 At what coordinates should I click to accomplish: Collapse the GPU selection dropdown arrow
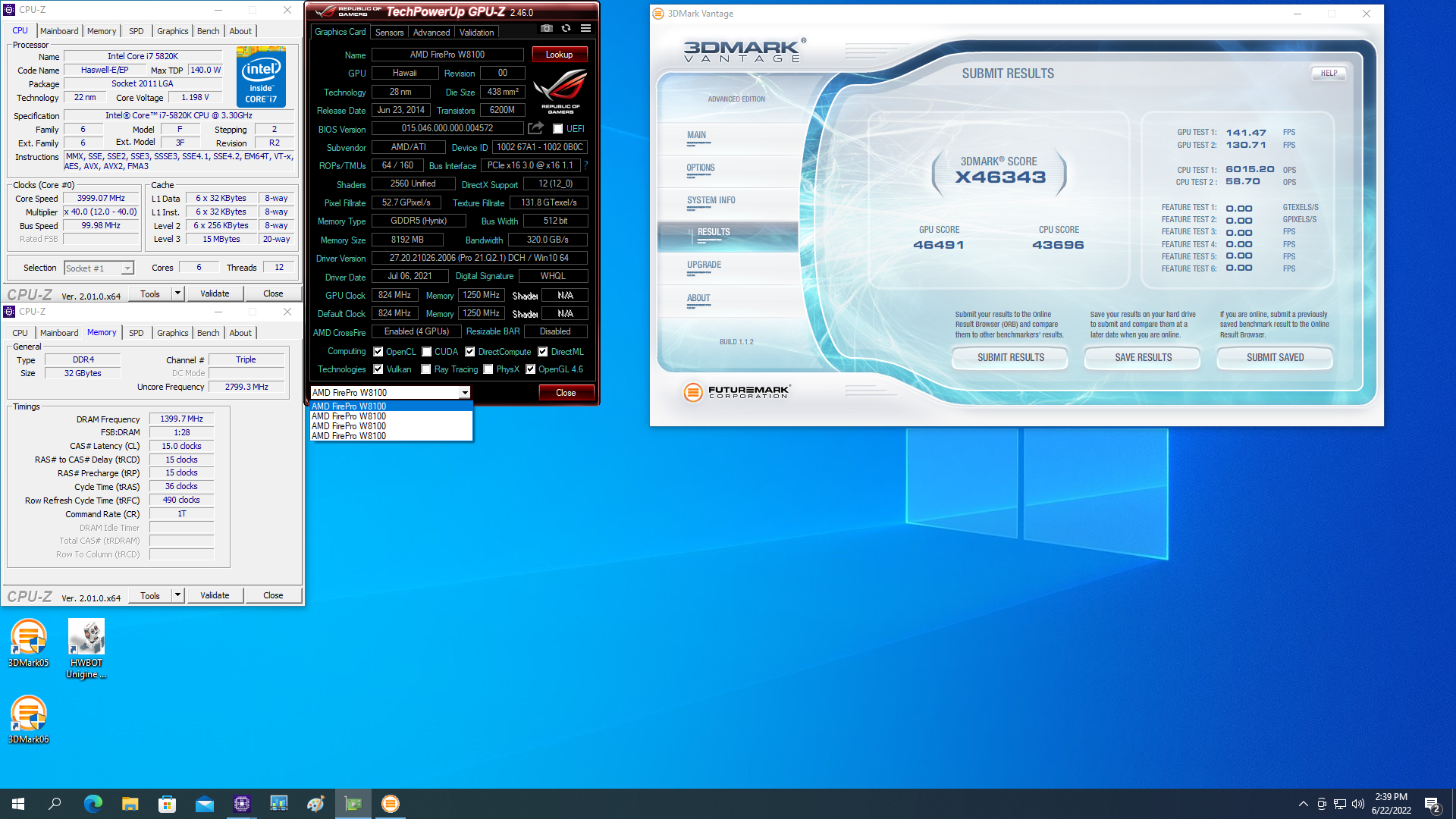pos(465,393)
